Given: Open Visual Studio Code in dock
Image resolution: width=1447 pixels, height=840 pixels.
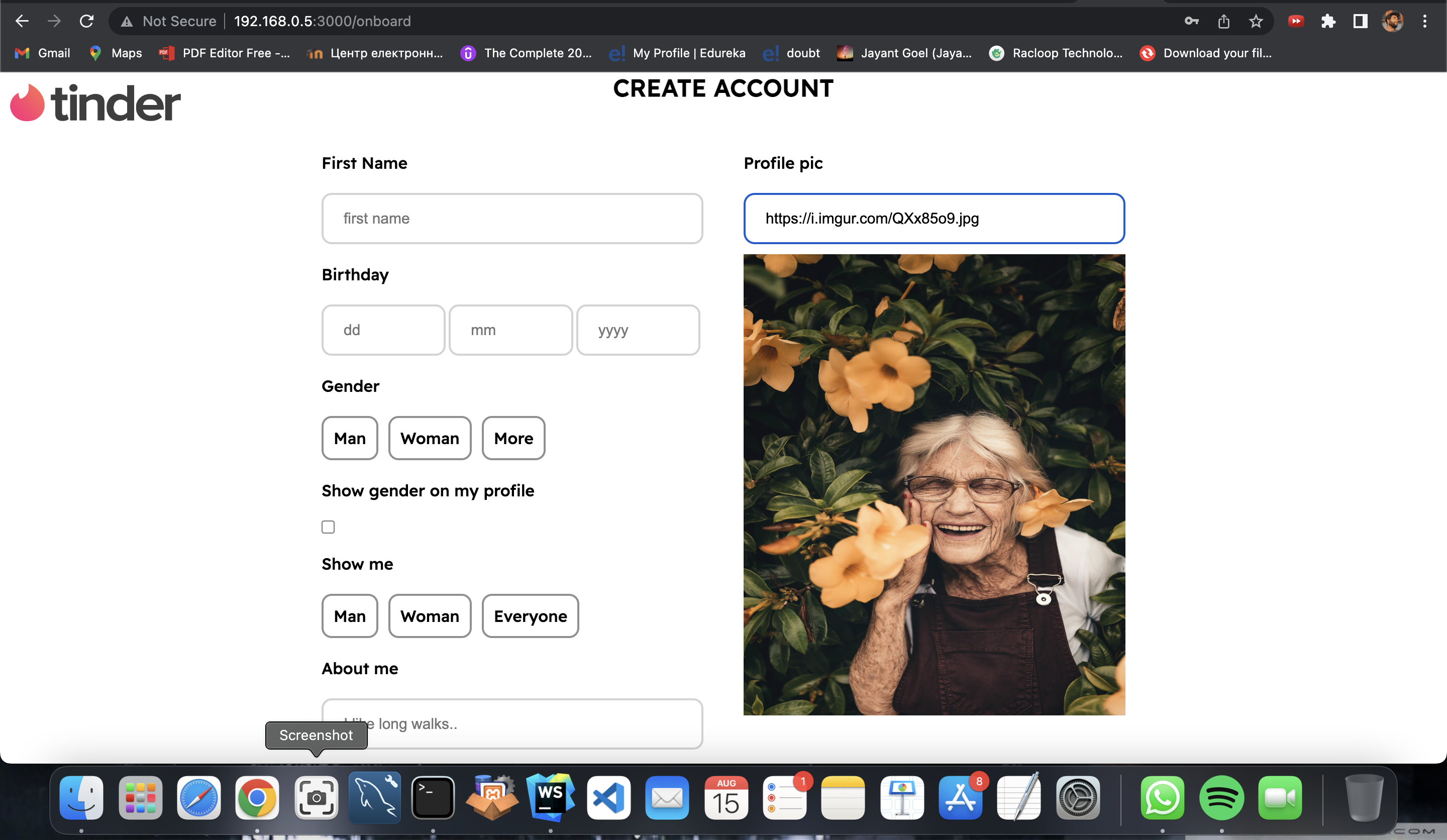Looking at the screenshot, I should click(608, 797).
